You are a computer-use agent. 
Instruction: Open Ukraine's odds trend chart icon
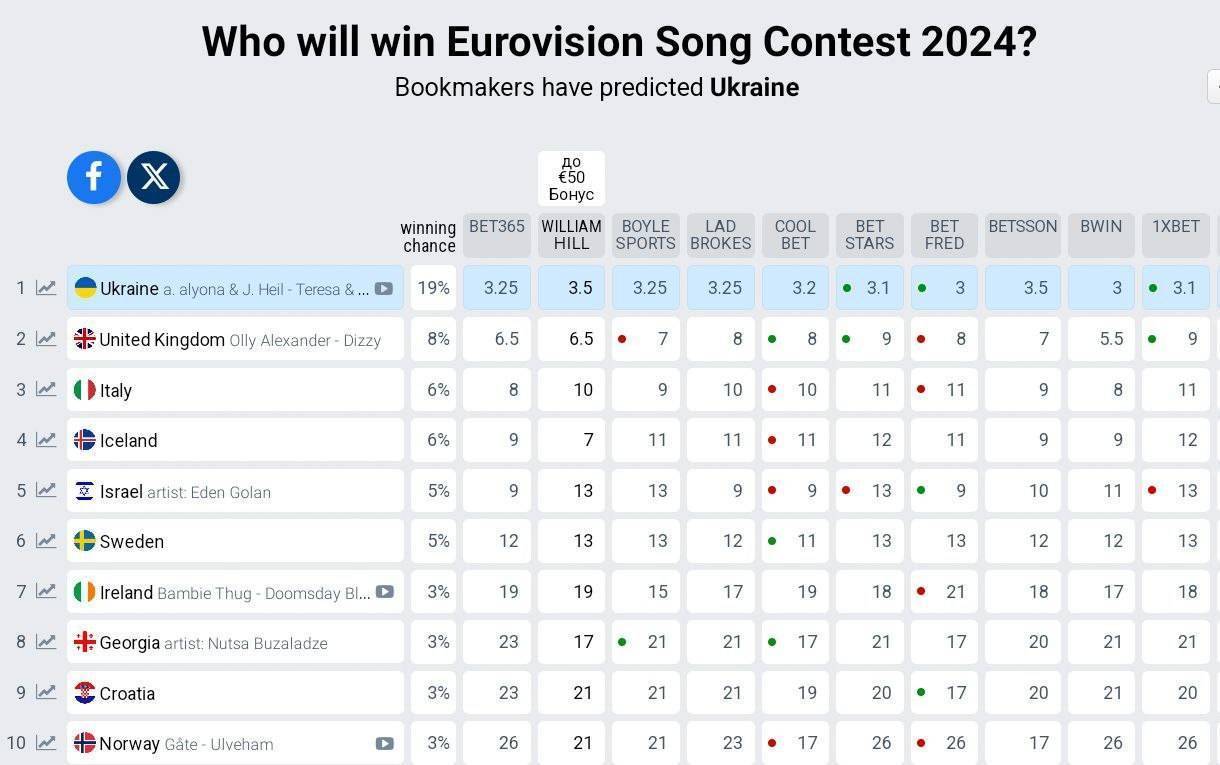[46, 288]
